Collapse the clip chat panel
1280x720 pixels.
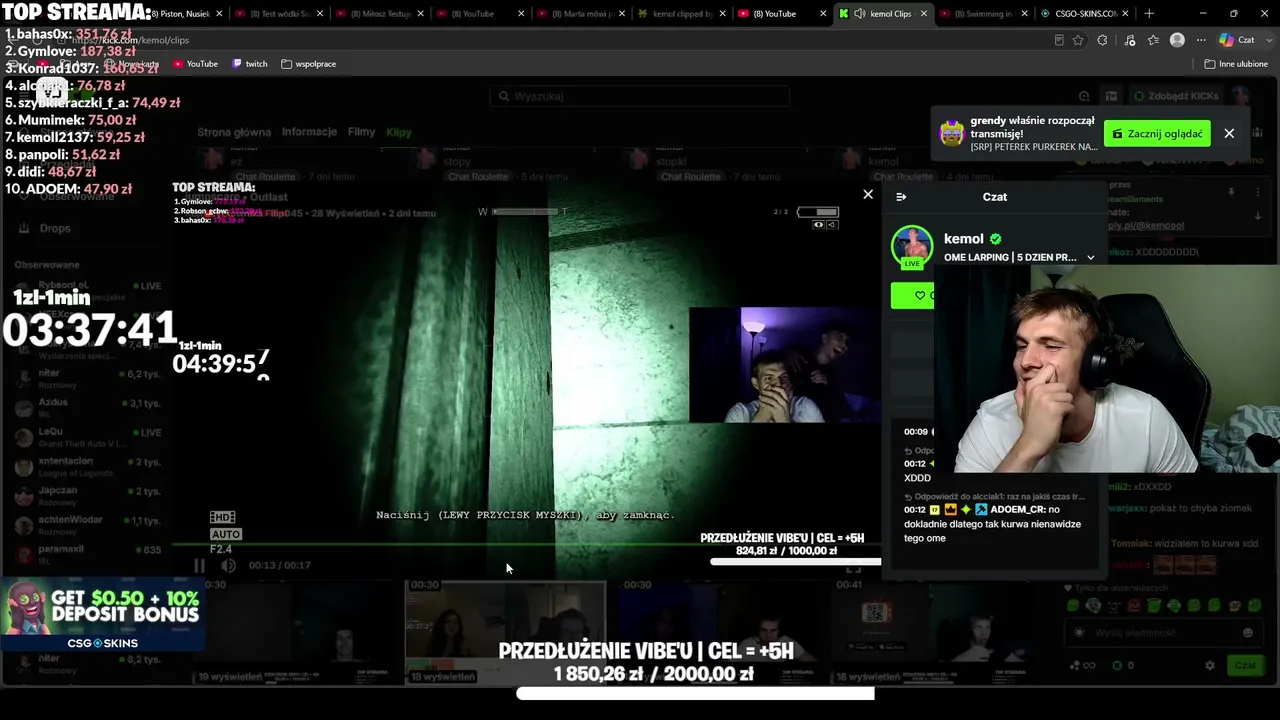pos(901,197)
